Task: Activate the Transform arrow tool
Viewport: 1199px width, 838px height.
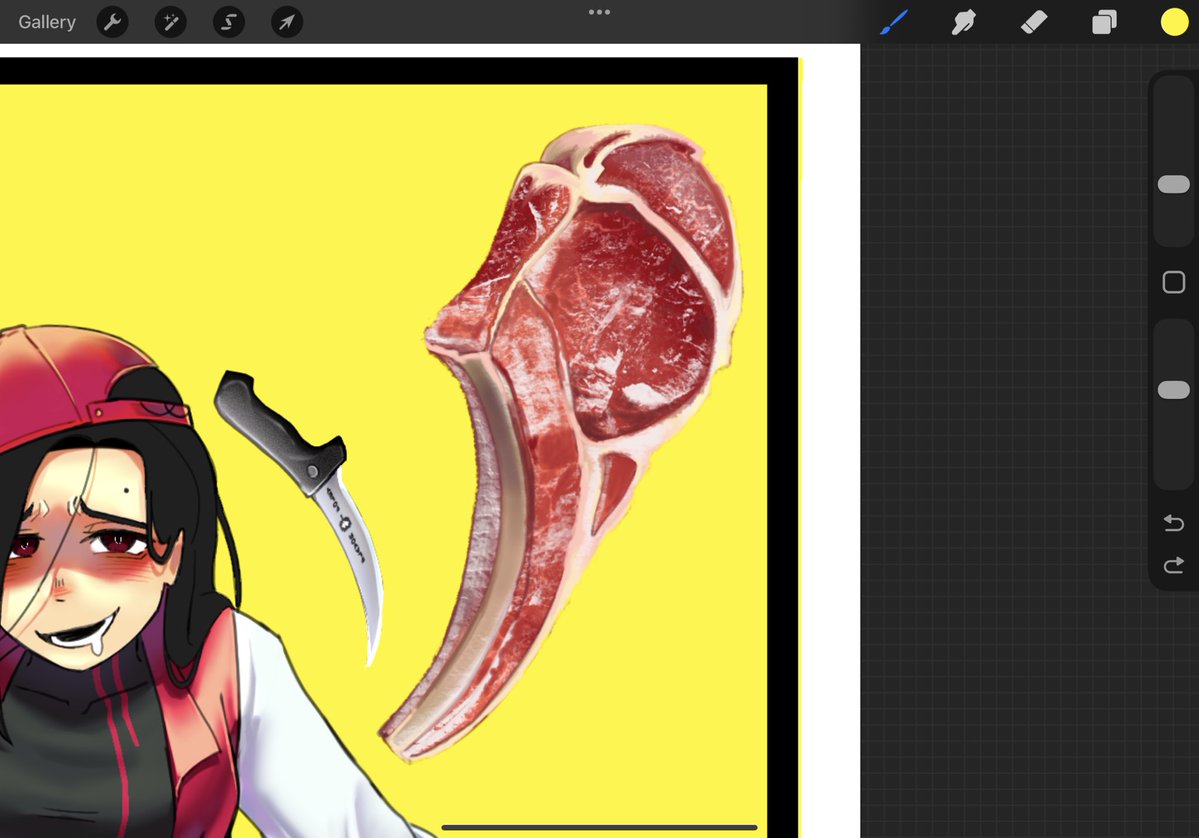Action: coord(287,22)
